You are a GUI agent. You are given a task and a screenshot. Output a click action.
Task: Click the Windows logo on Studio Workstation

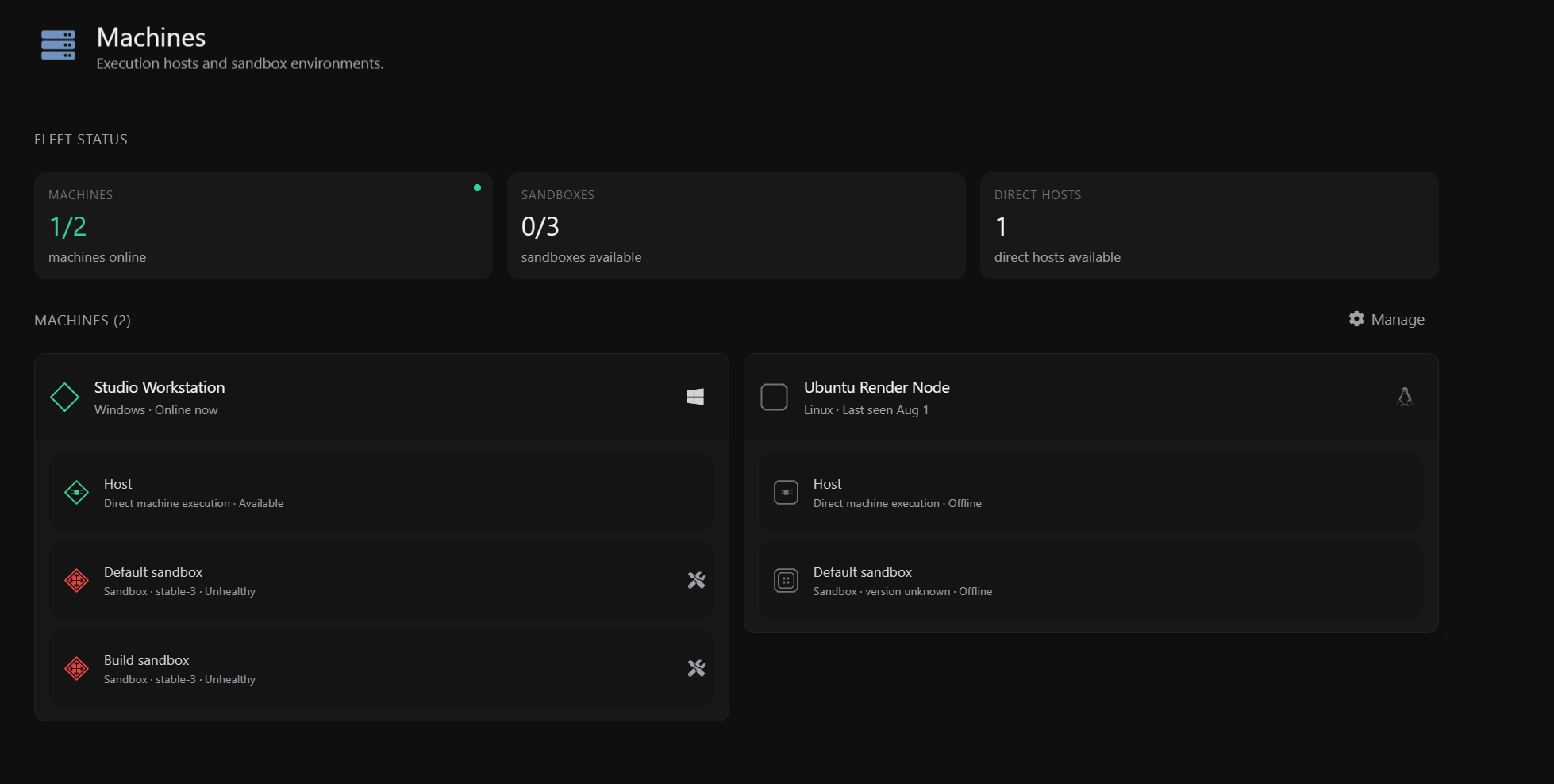point(695,397)
